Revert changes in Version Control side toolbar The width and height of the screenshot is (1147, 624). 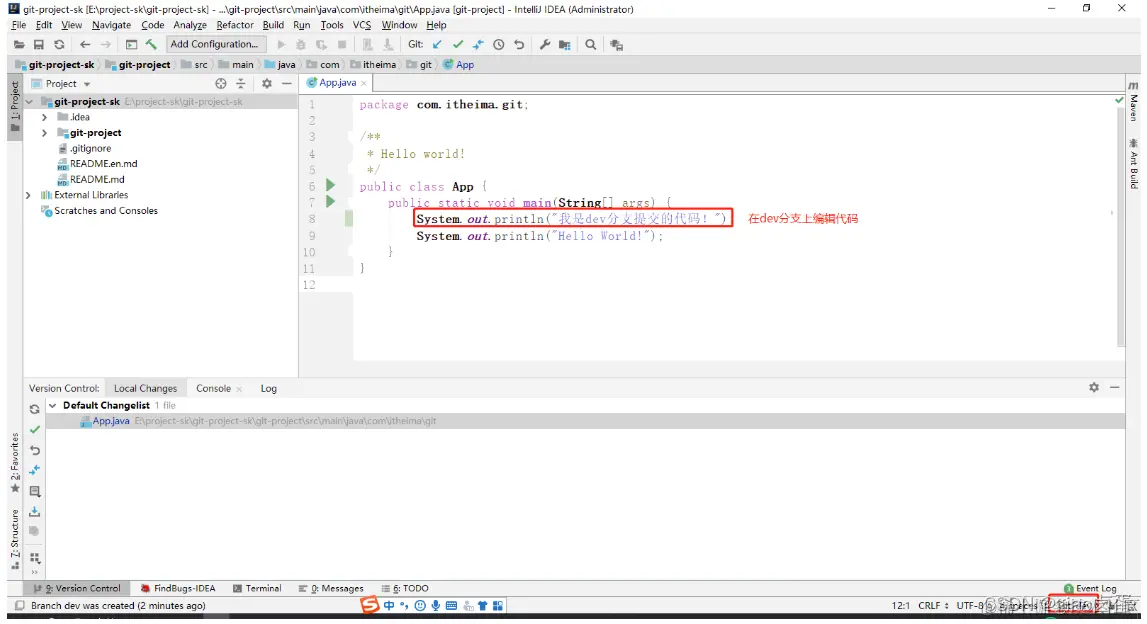(34, 450)
